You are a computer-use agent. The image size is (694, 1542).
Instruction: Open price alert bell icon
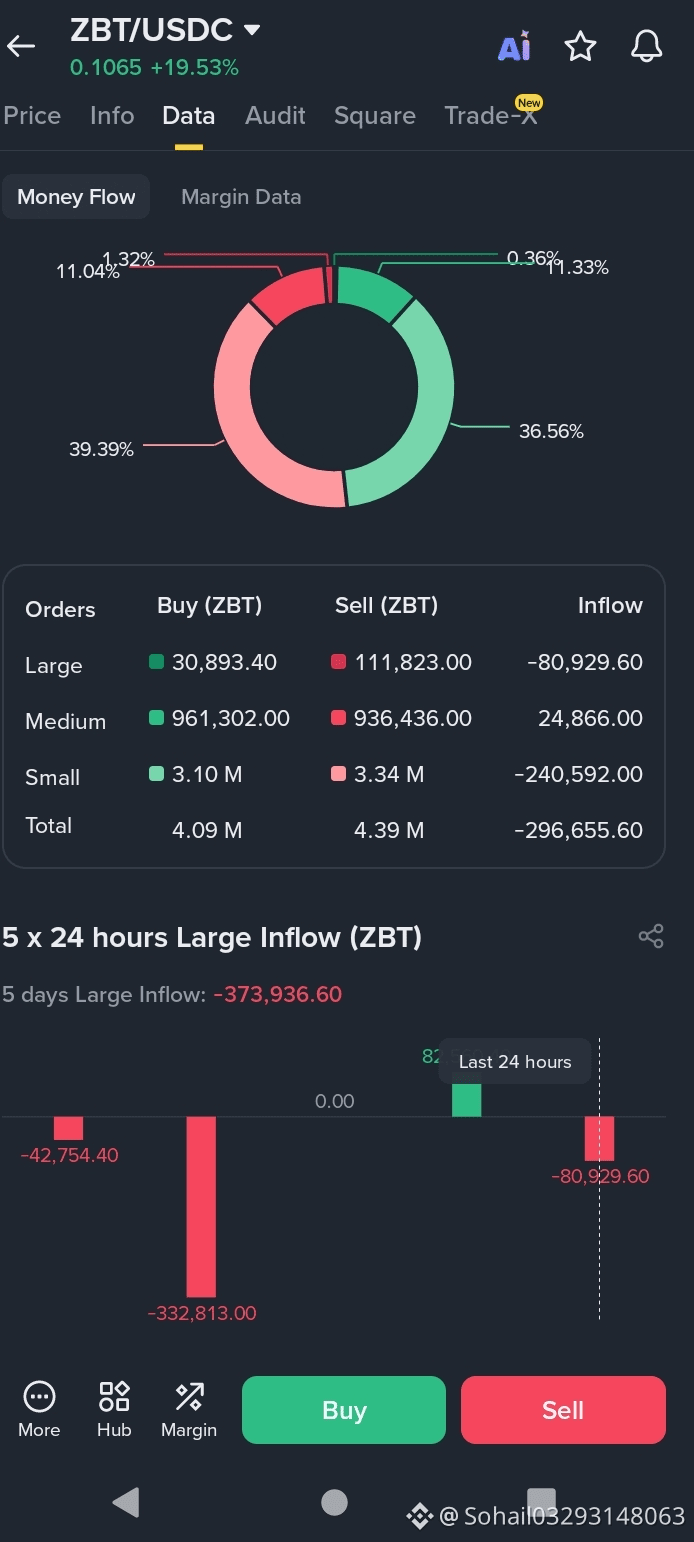pyautogui.click(x=647, y=46)
